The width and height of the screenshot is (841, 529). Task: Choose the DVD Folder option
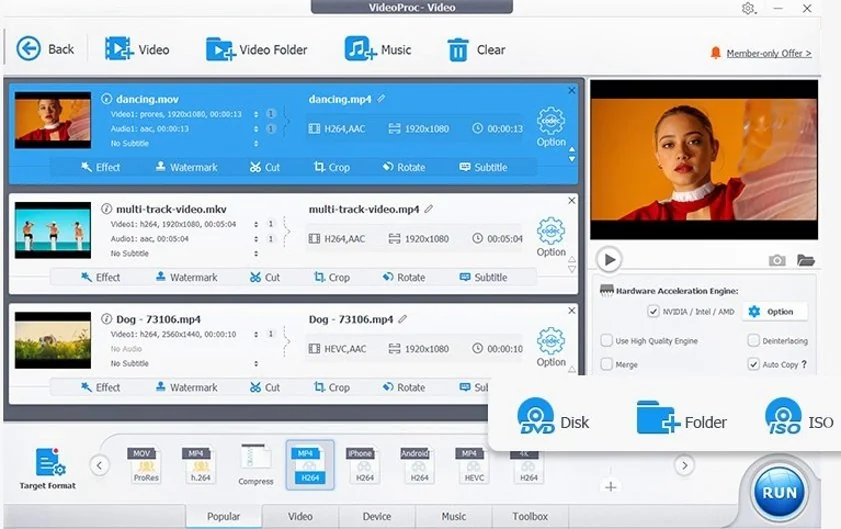tap(682, 418)
